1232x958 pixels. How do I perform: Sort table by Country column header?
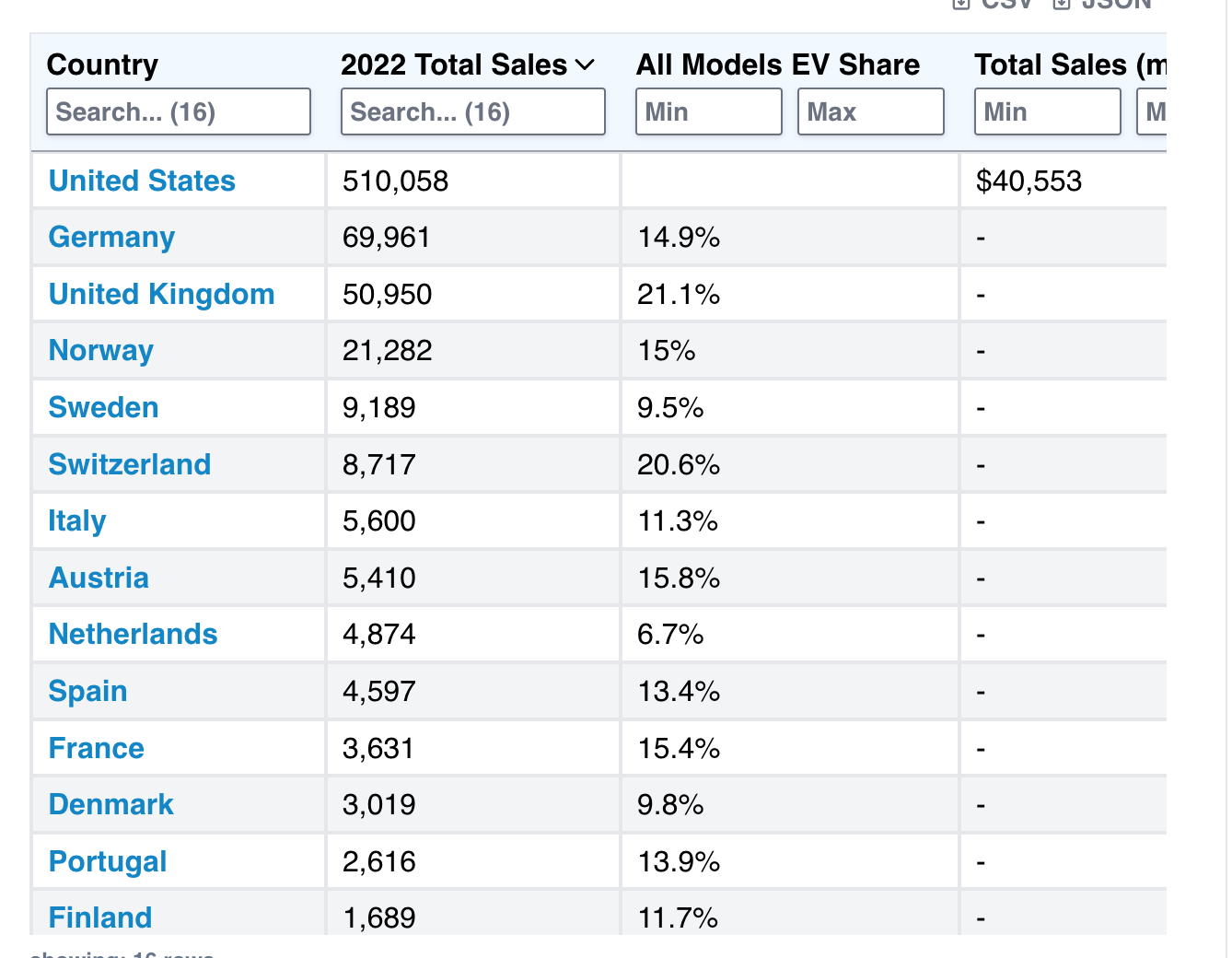[102, 65]
